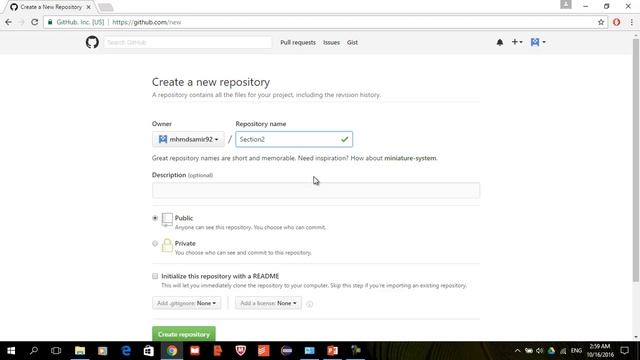Use the suggested name miniature-system
Viewport: 640px width, 360px height.
click(410, 158)
